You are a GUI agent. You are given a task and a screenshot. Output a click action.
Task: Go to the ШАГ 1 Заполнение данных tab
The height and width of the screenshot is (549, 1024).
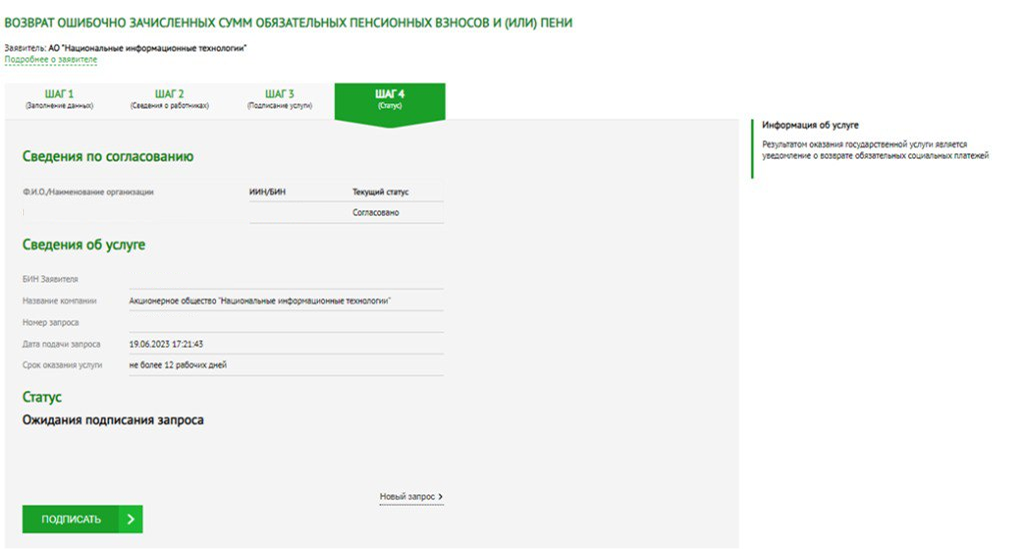(60, 99)
